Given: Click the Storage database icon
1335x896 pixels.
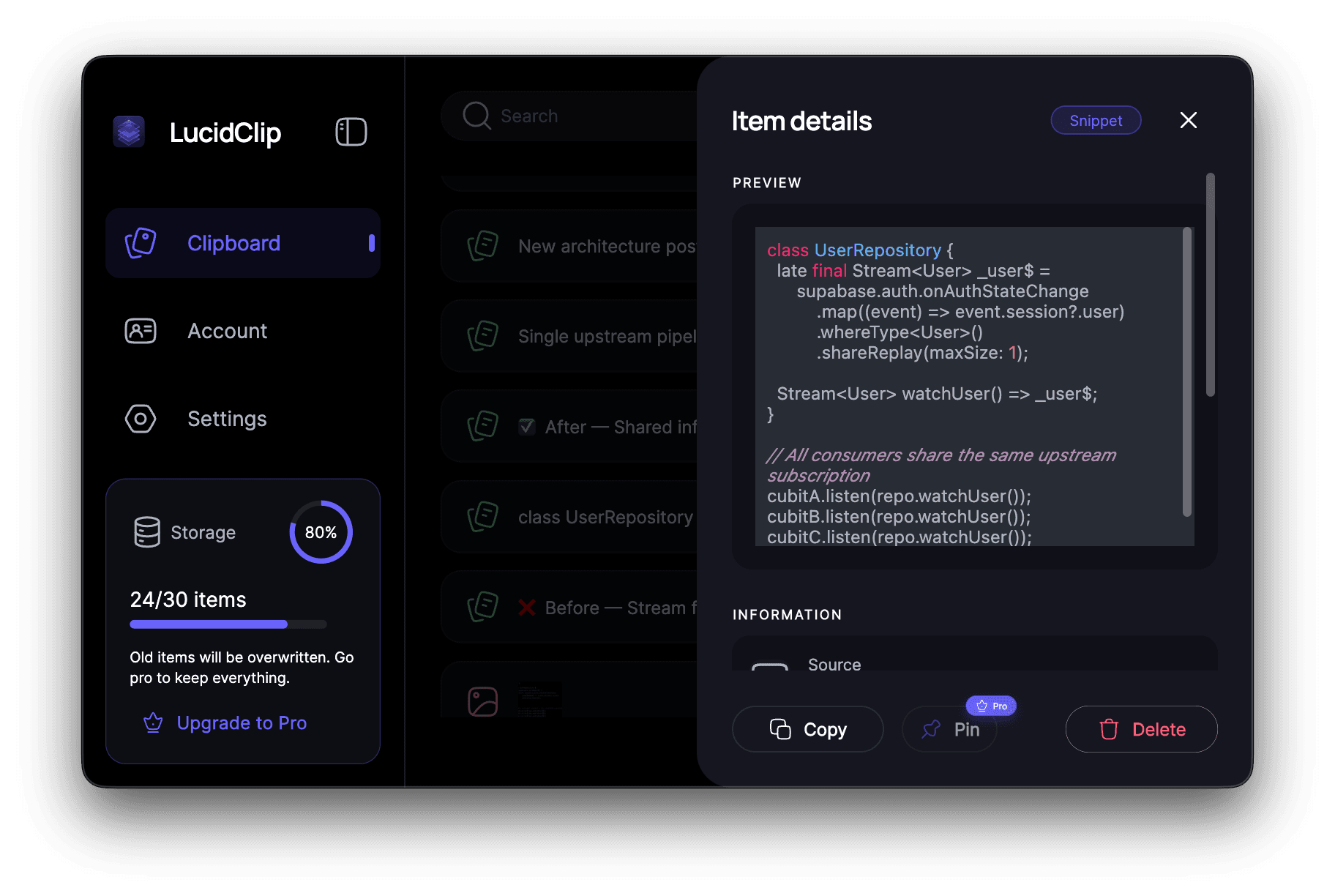Looking at the screenshot, I should [x=146, y=532].
